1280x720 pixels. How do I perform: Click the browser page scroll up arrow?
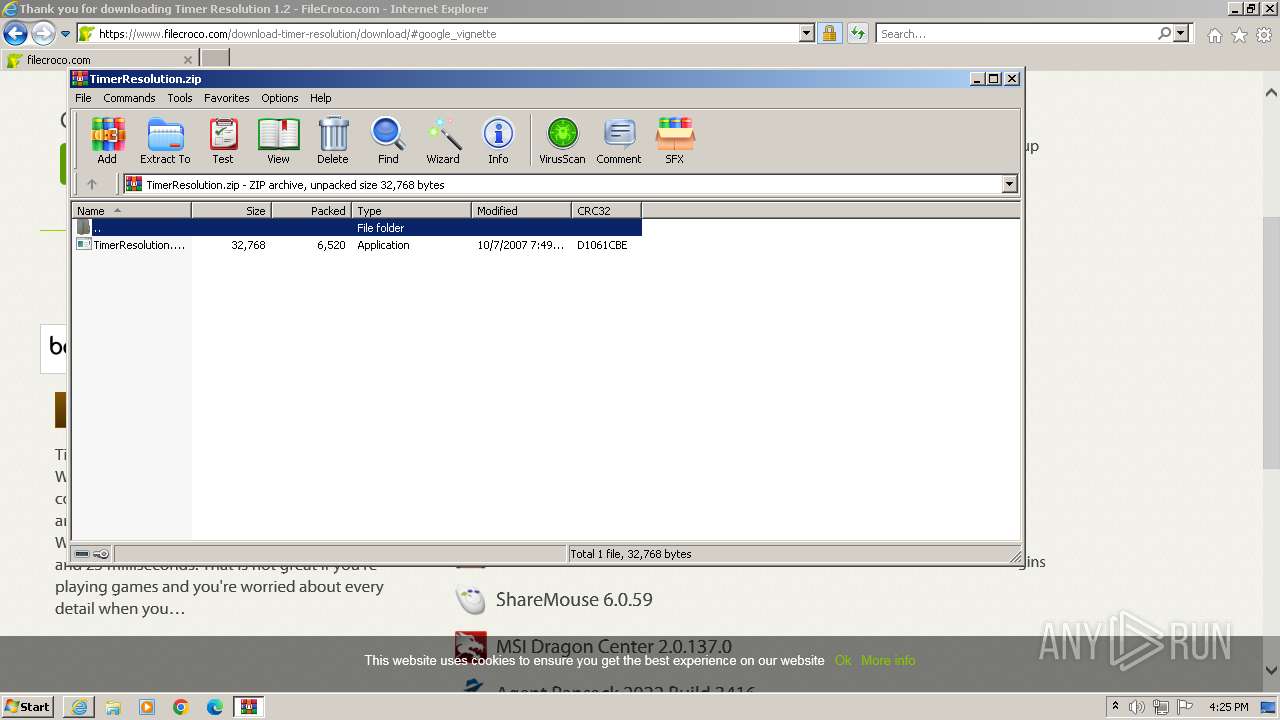(x=1271, y=93)
